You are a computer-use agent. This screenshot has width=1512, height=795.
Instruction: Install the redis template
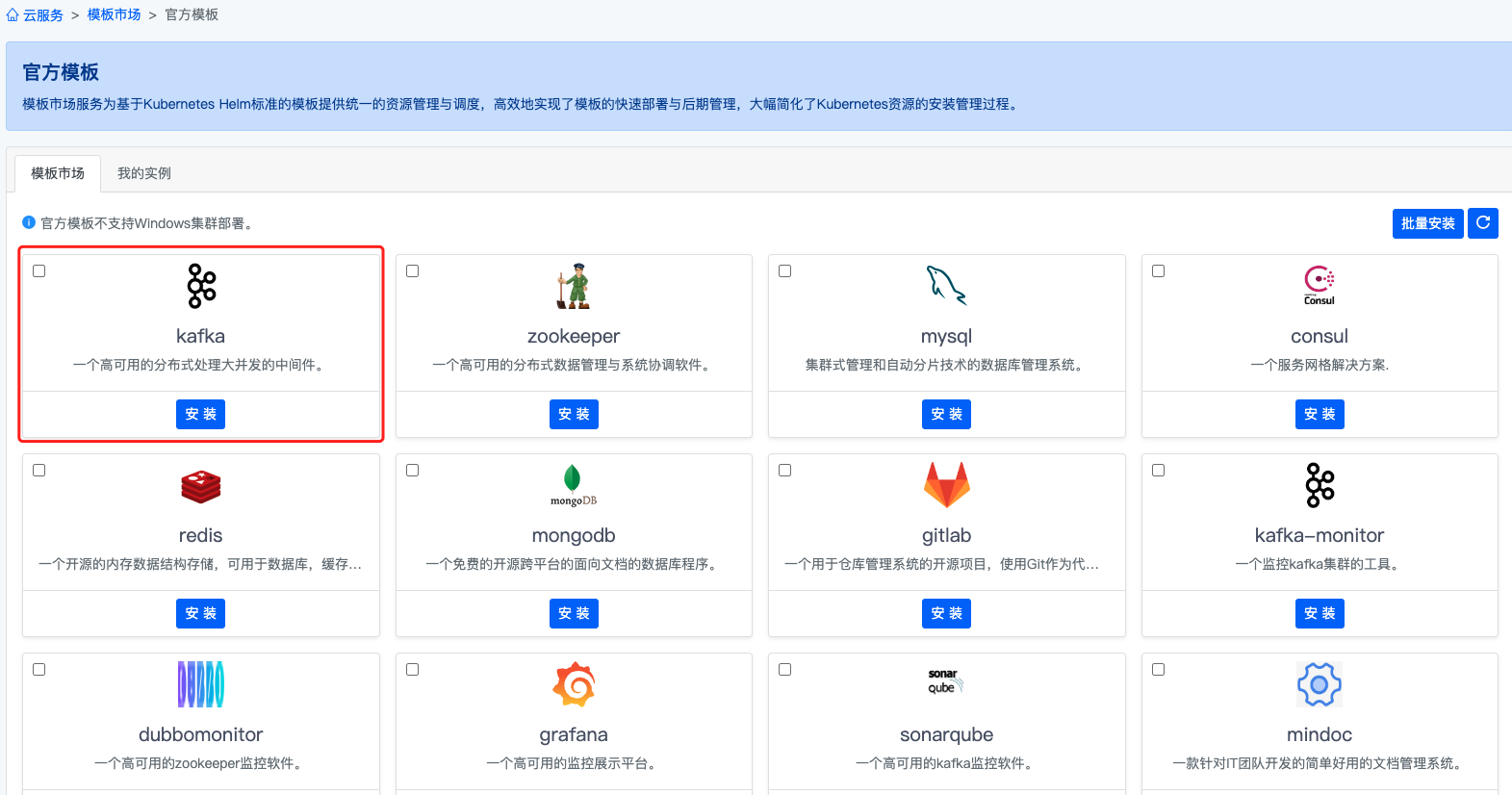[x=201, y=613]
